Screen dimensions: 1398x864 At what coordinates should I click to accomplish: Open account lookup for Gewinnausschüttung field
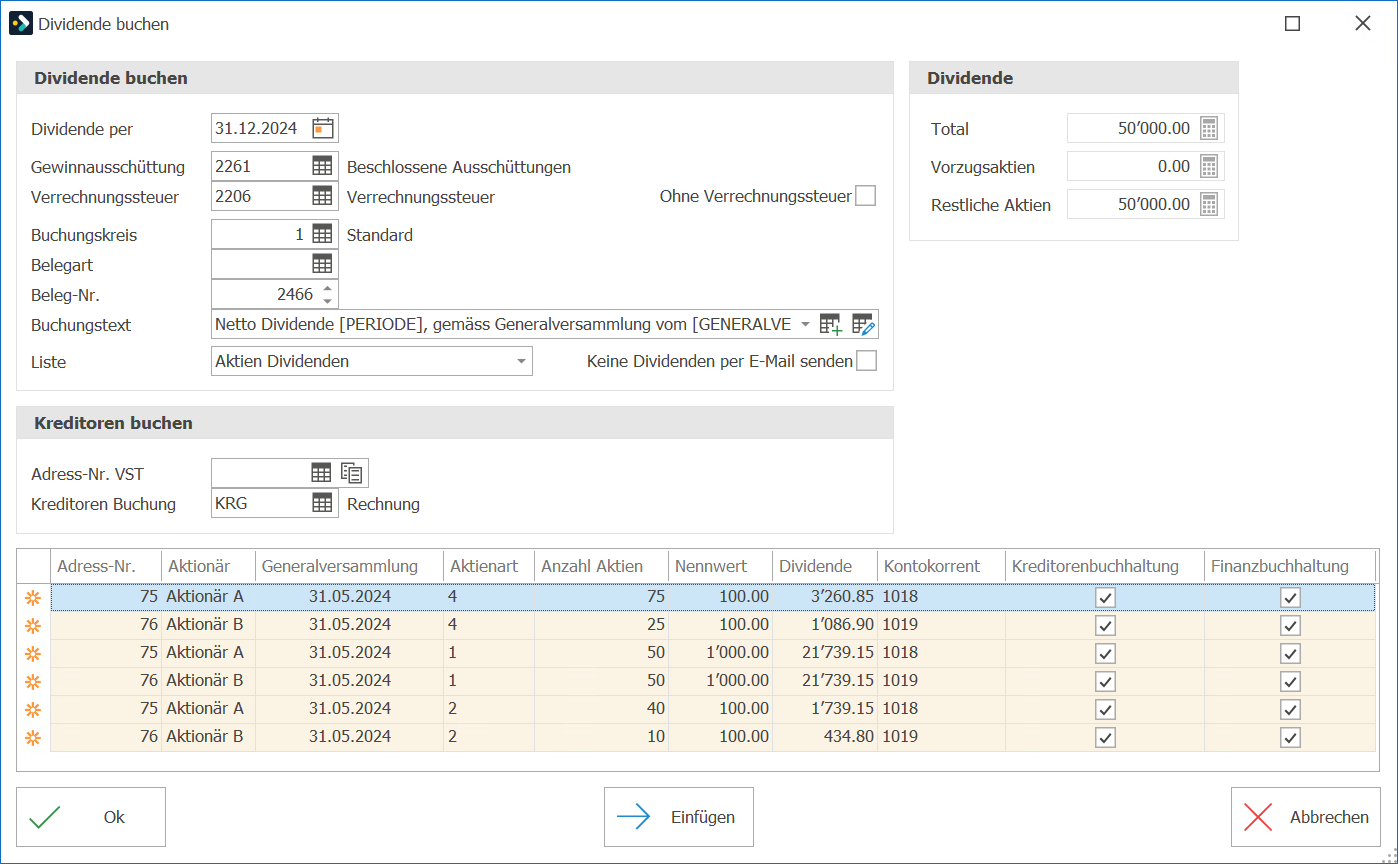[322, 166]
